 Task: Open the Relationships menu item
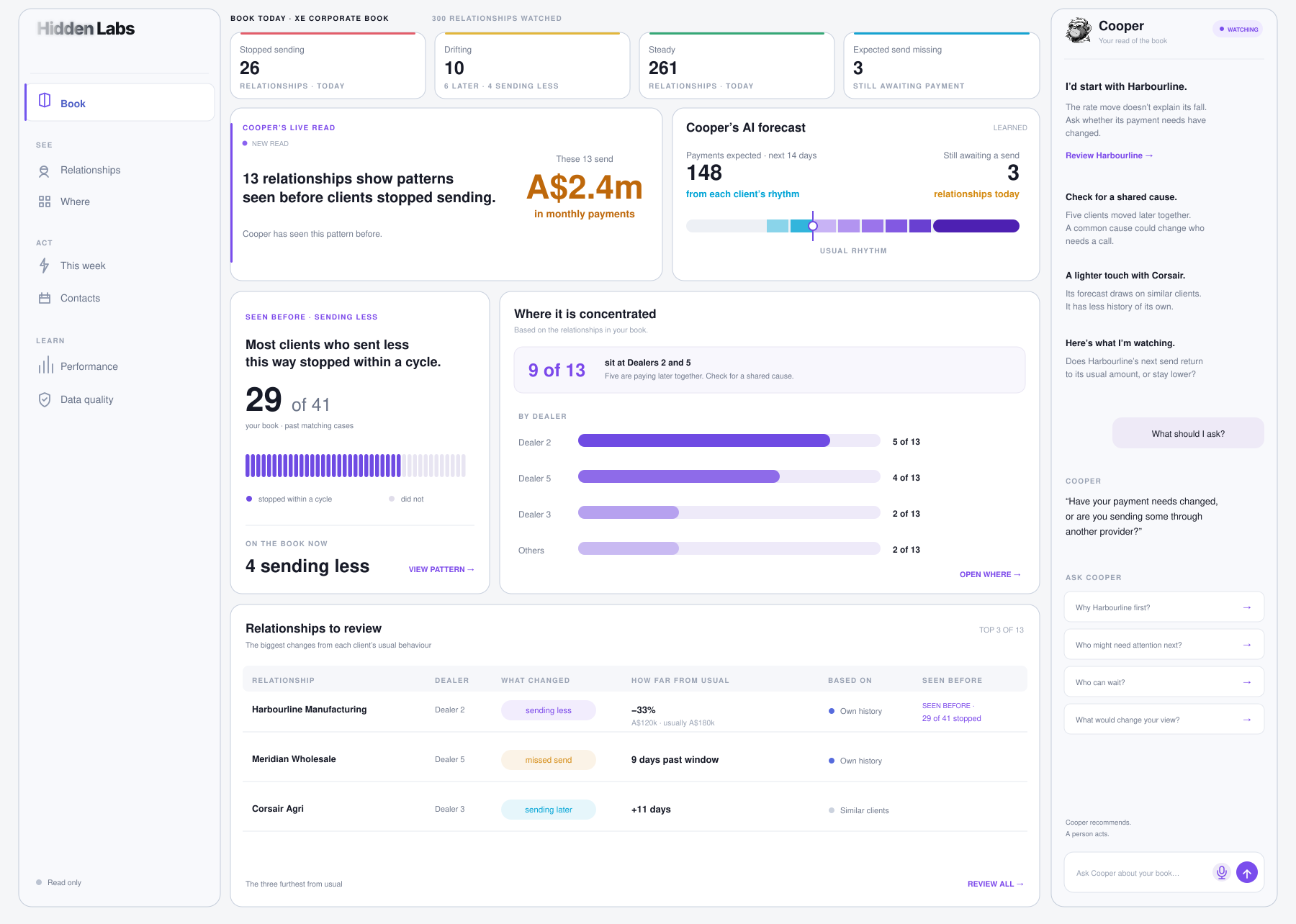[90, 171]
